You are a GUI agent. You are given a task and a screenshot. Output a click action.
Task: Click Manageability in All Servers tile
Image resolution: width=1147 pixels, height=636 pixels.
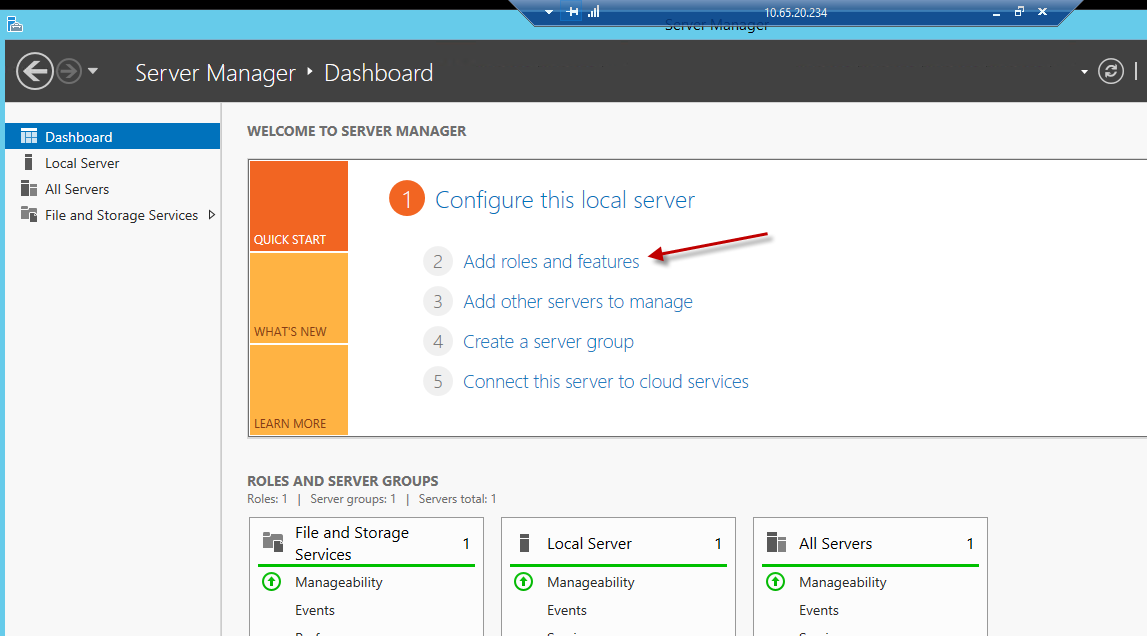[x=843, y=583]
